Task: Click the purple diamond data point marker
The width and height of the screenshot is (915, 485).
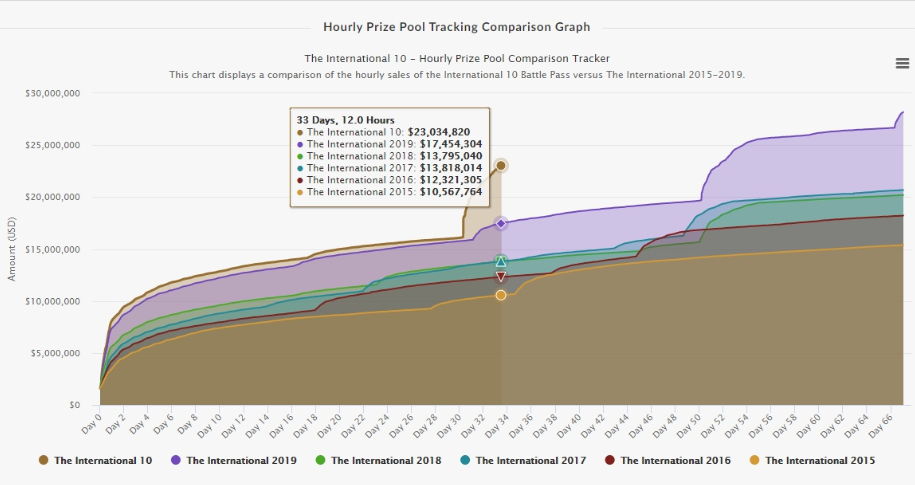Action: (x=501, y=223)
